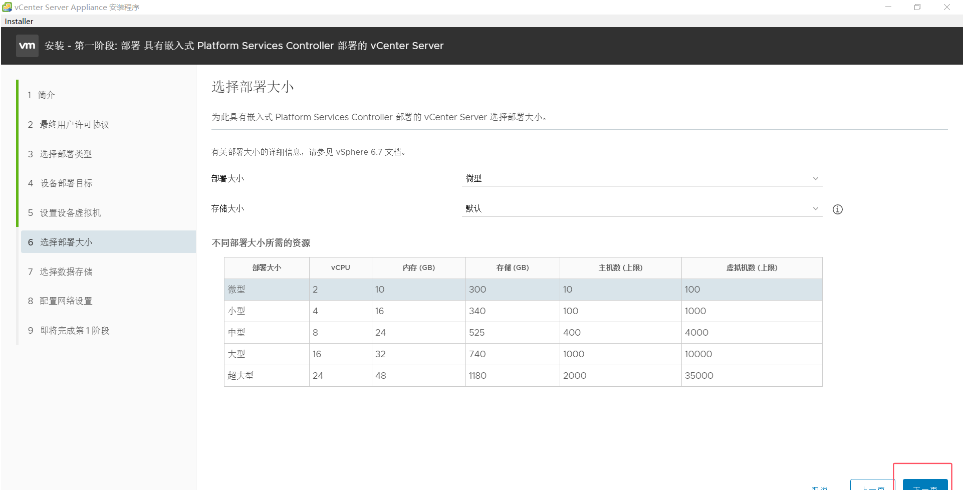Click host limit 400 cell

(x=572, y=332)
